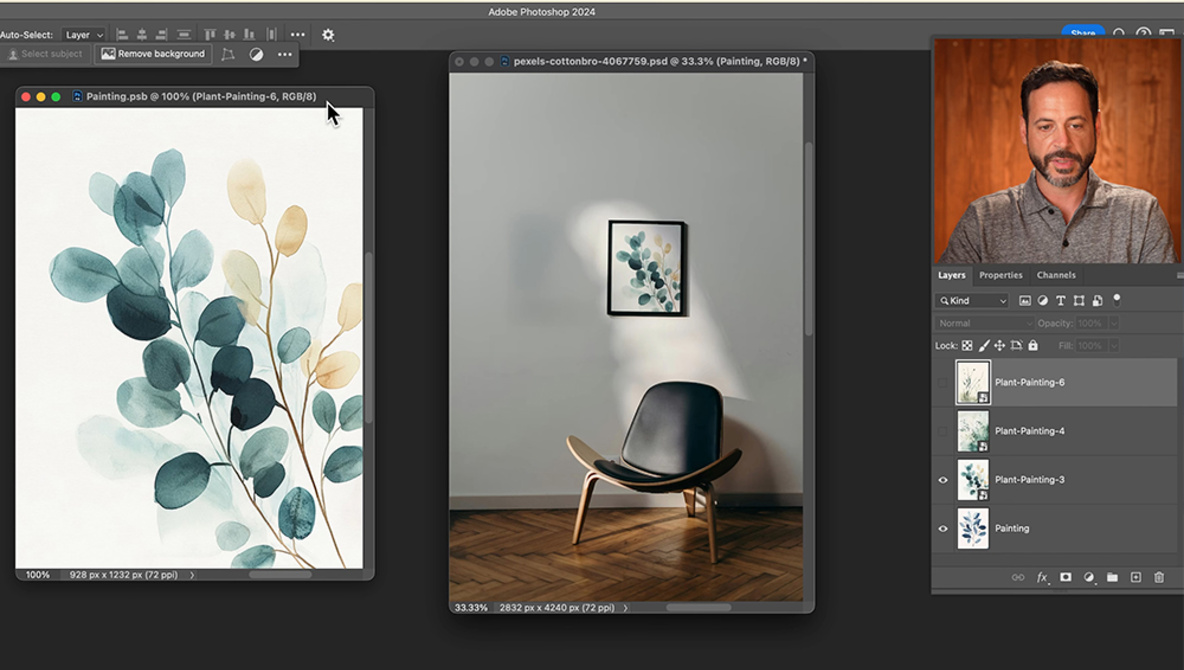Hide the Painting layer
Viewport: 1184px width, 670px height.
click(x=942, y=529)
